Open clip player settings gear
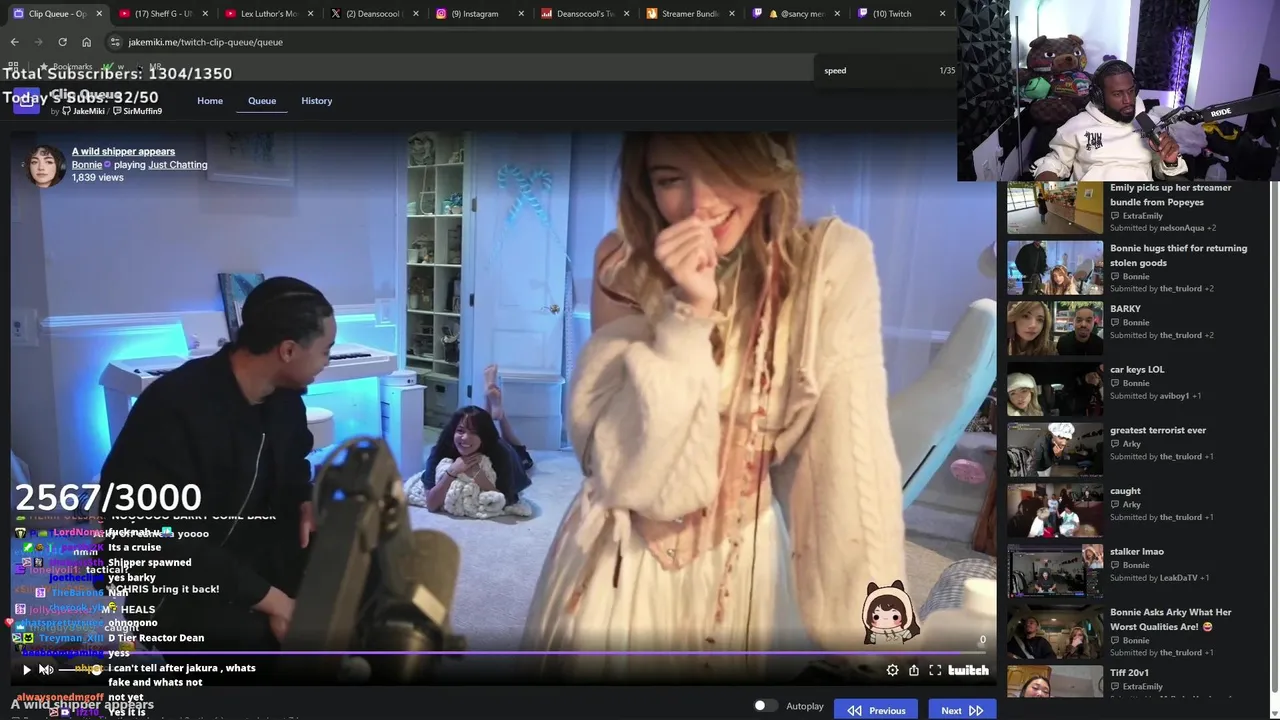The height and width of the screenshot is (720, 1280). pyautogui.click(x=893, y=670)
